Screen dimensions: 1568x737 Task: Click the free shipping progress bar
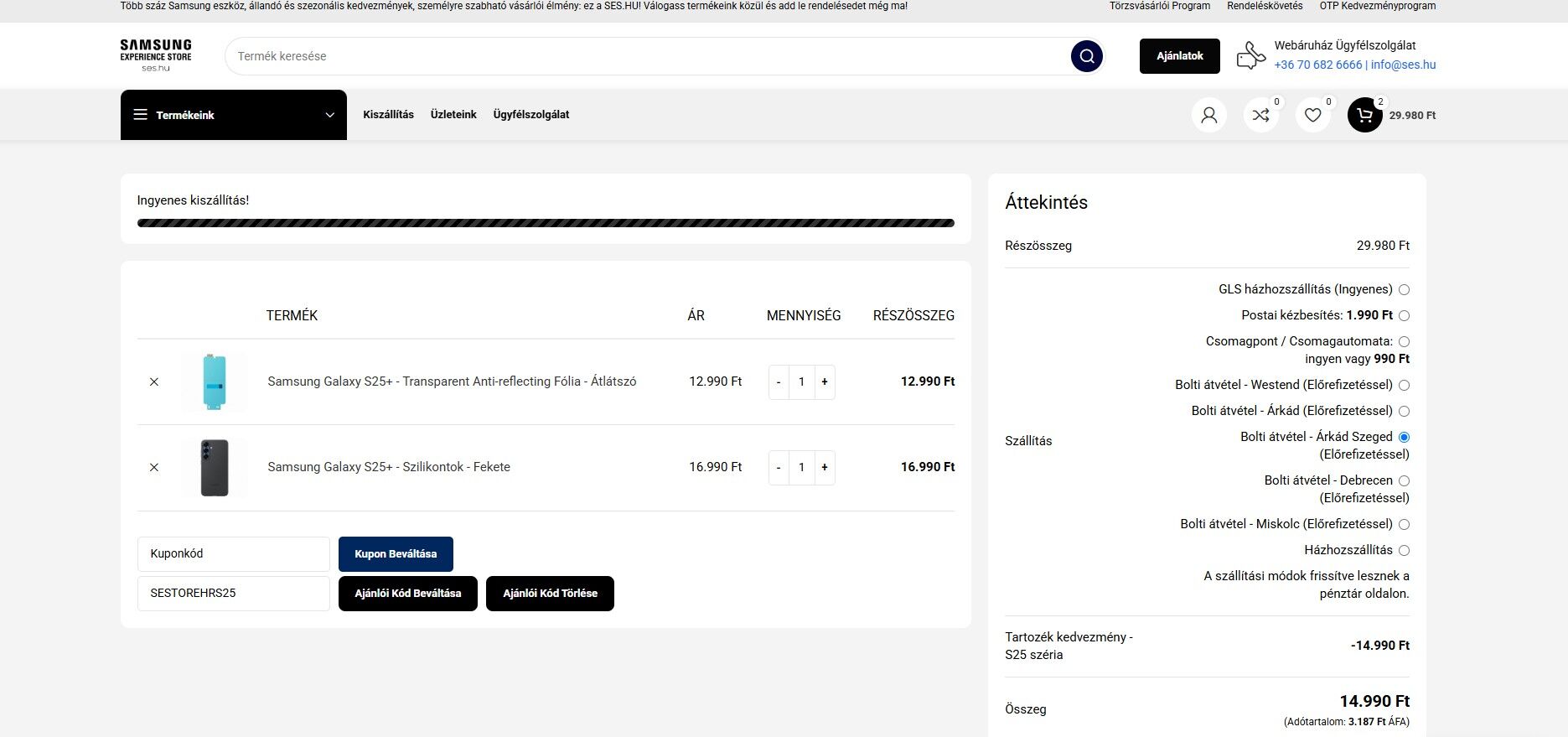pyautogui.click(x=546, y=223)
